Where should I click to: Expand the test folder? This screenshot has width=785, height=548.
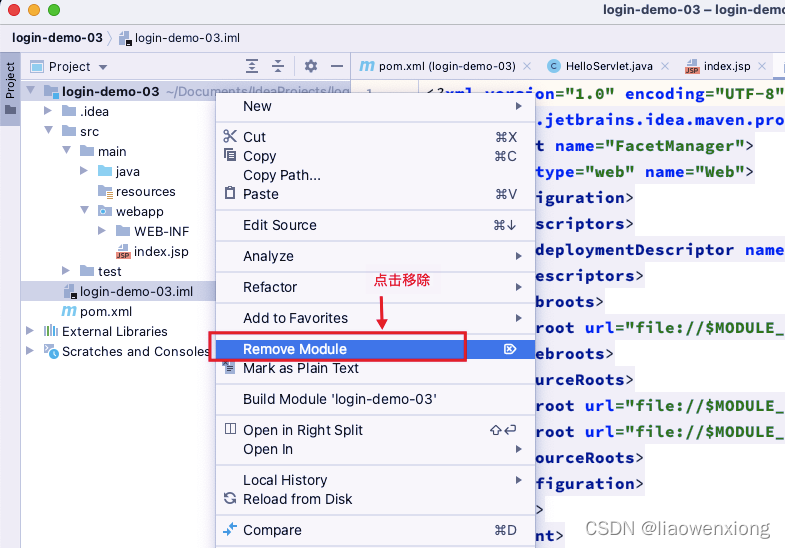(x=66, y=271)
